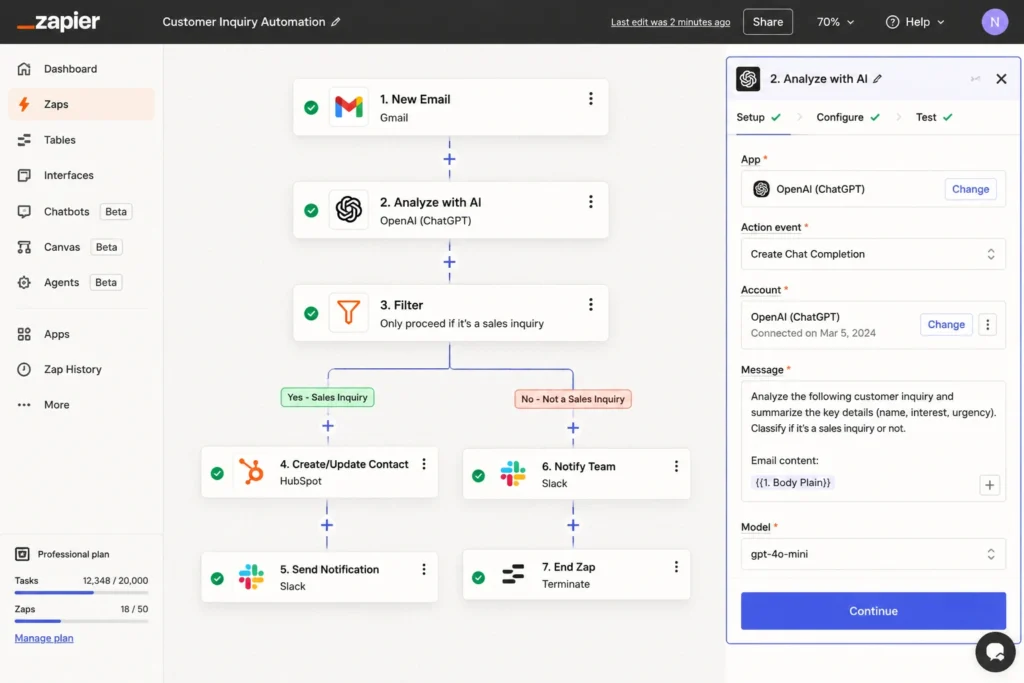Click the Yes - Sales Inquiry branch label

coord(327,397)
